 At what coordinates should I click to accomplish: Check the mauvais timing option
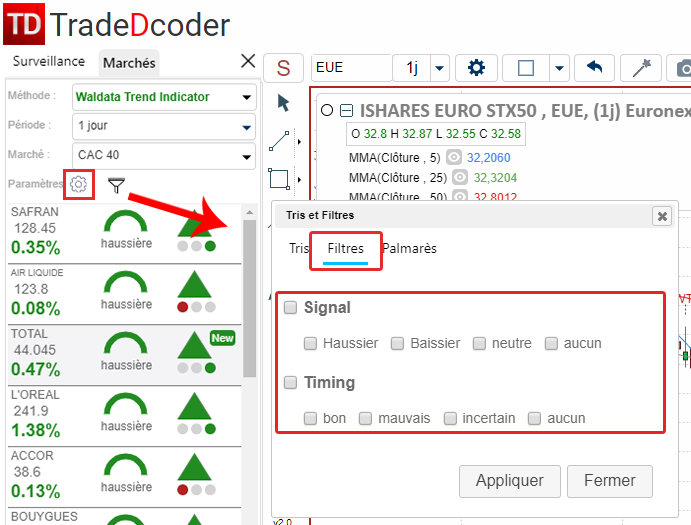tap(365, 418)
